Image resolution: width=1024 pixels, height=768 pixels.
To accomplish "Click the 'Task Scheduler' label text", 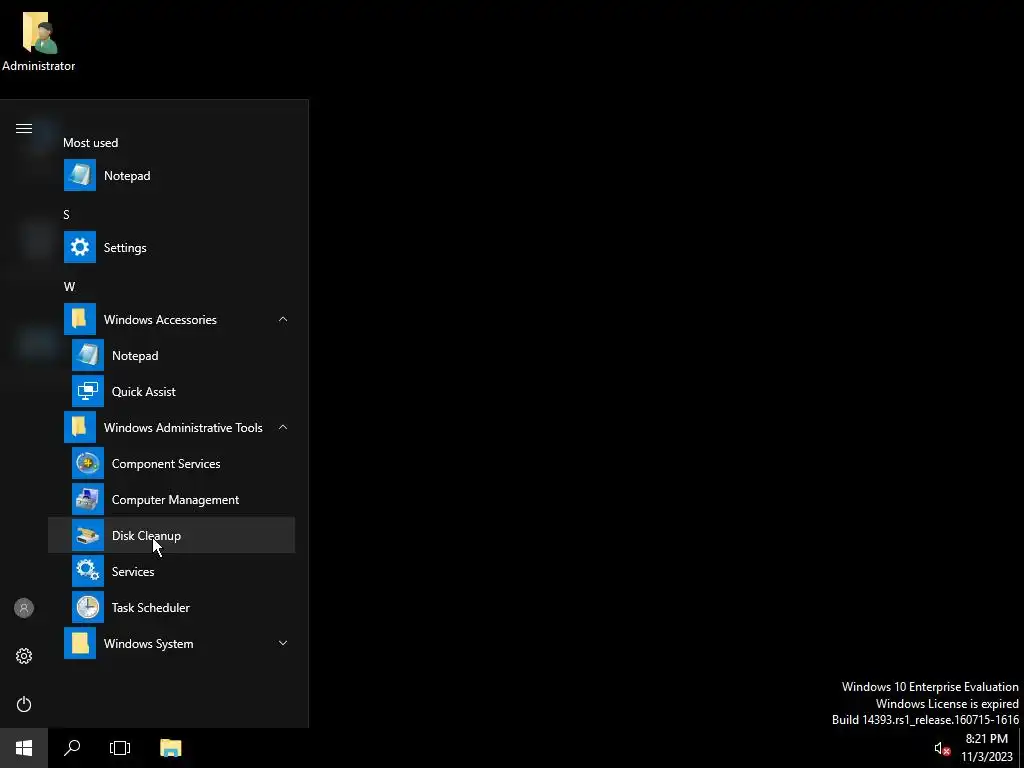I will coord(151,607).
